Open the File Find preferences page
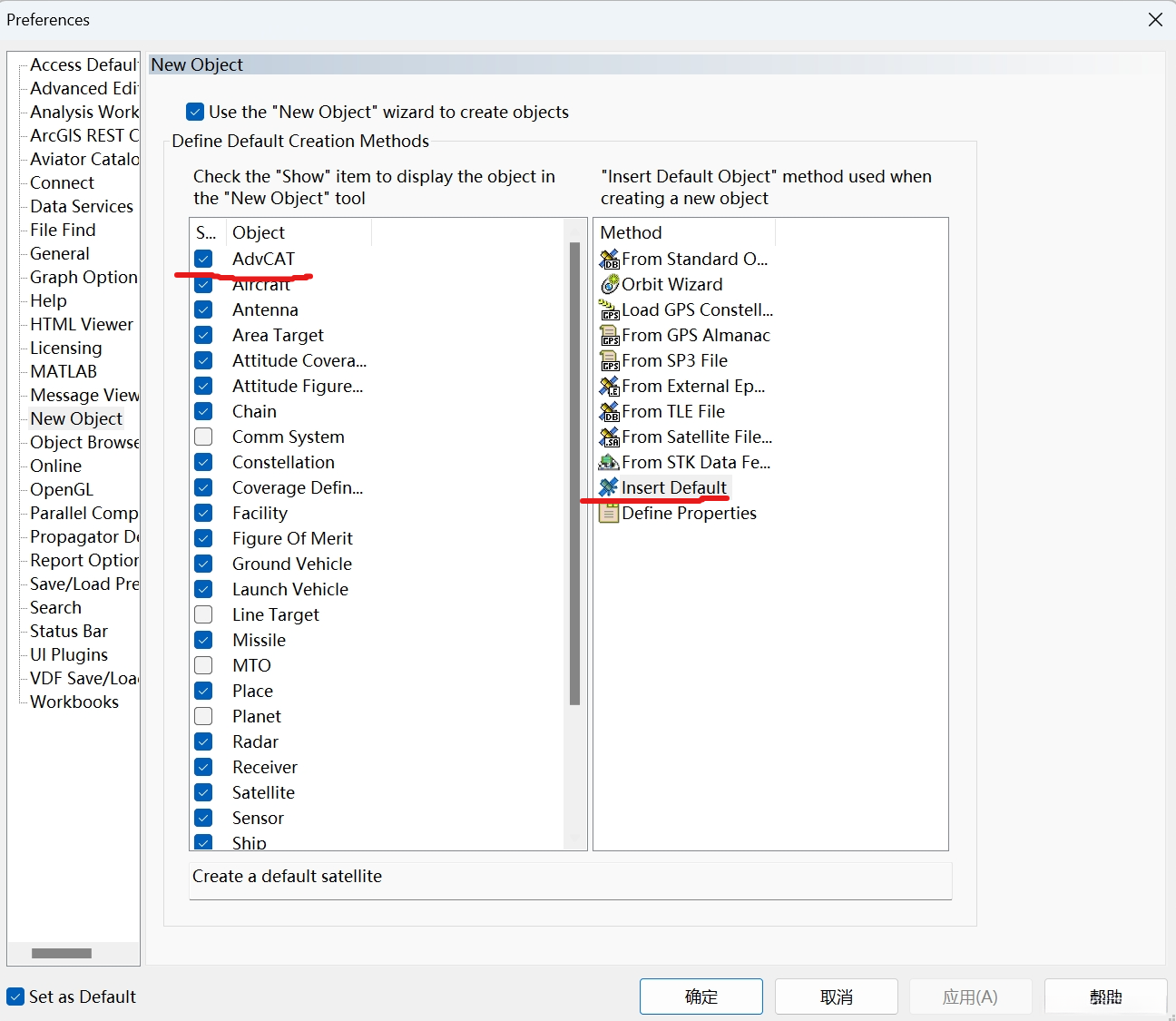This screenshot has width=1176, height=1021. (x=63, y=230)
